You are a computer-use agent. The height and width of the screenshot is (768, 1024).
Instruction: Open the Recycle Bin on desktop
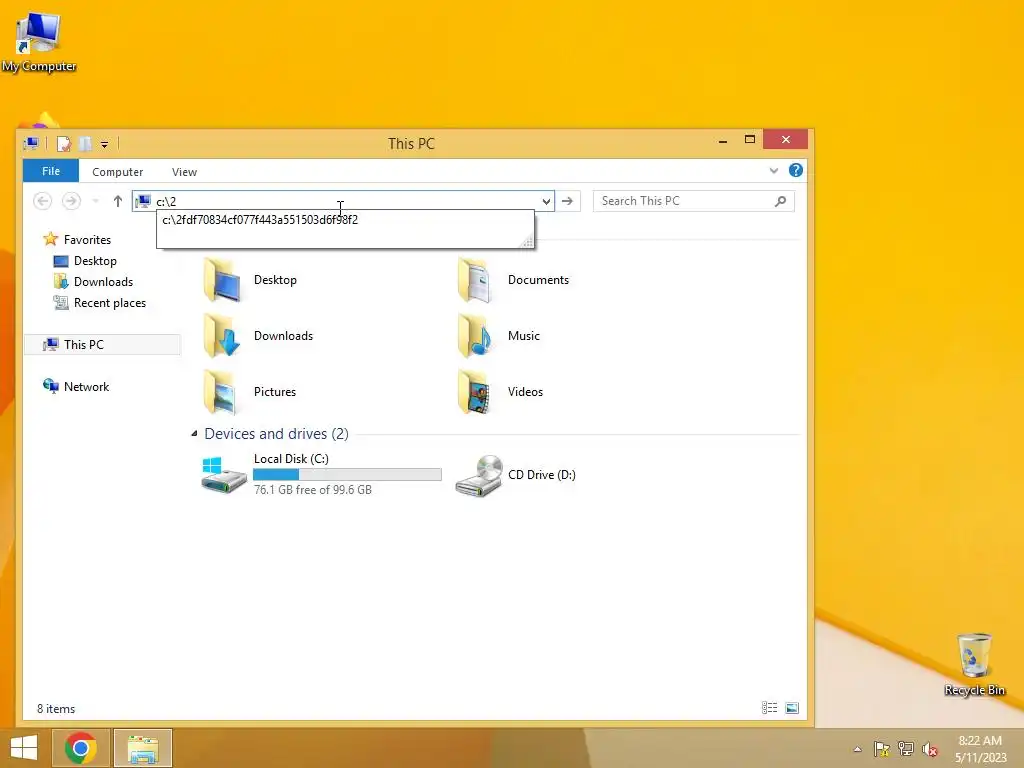click(x=974, y=664)
